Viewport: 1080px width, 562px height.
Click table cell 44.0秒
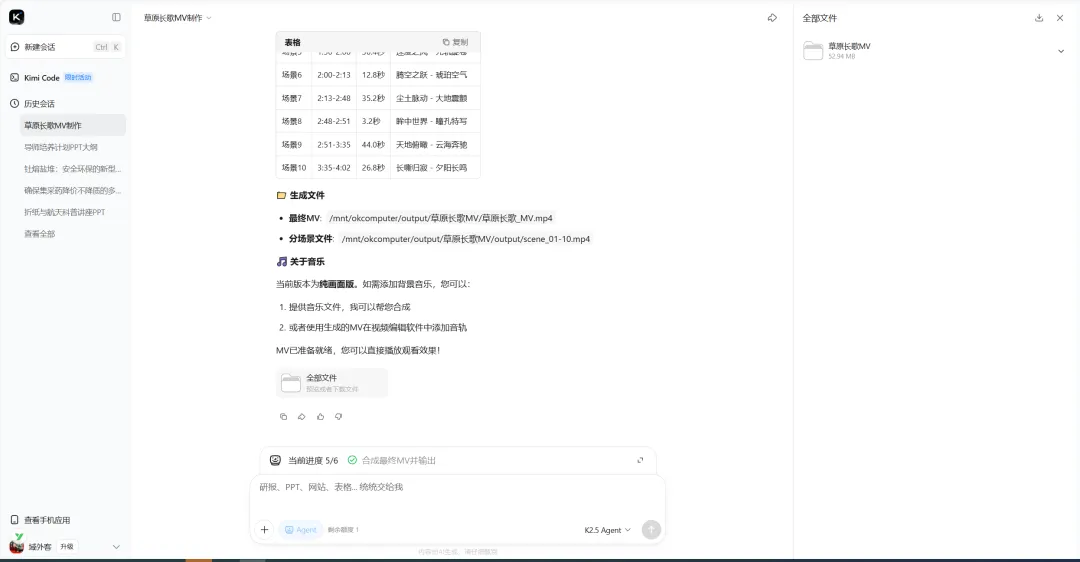[x=373, y=145]
